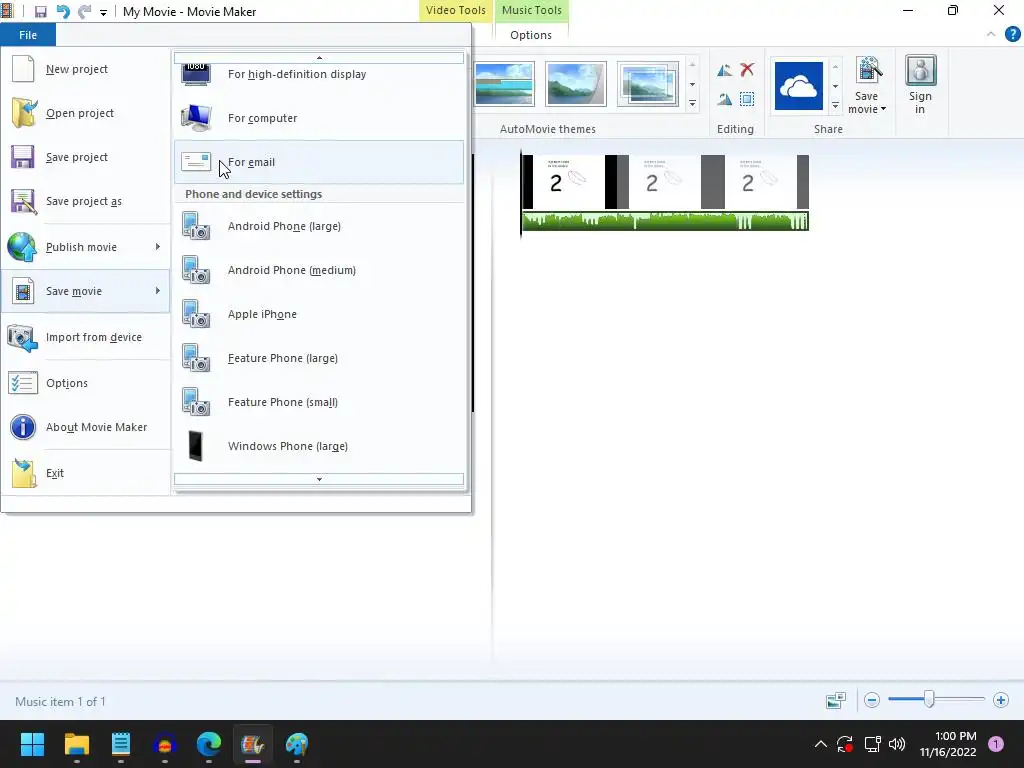Switch to the Music Tools tab

pos(532,10)
